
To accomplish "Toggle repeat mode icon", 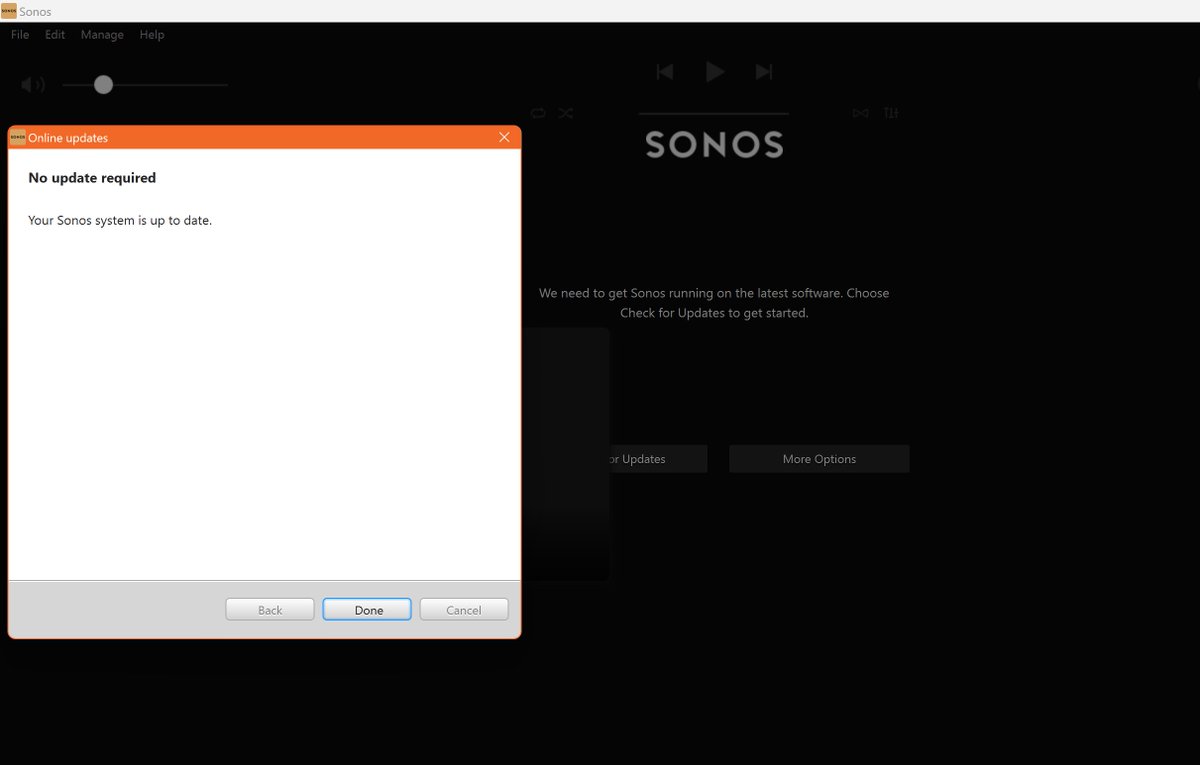I will pos(538,113).
